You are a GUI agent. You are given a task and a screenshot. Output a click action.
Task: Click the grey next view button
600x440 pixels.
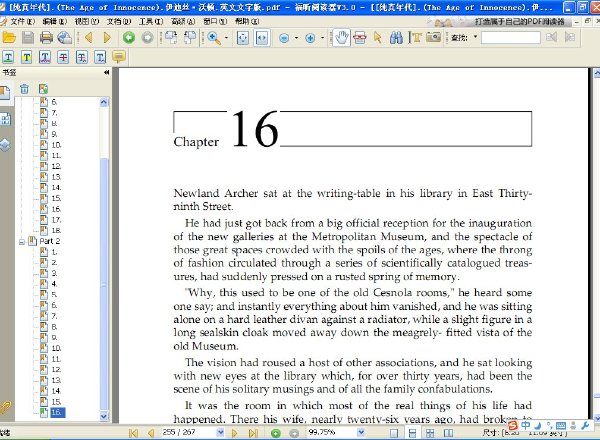147,37
